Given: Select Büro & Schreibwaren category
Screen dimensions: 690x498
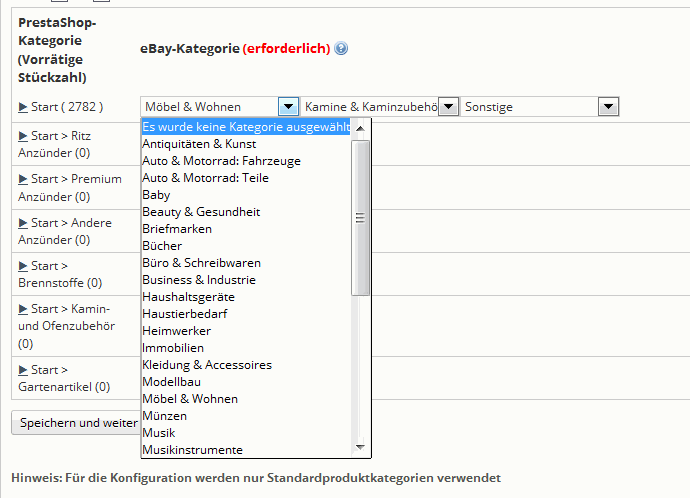Looking at the screenshot, I should tap(246, 263).
